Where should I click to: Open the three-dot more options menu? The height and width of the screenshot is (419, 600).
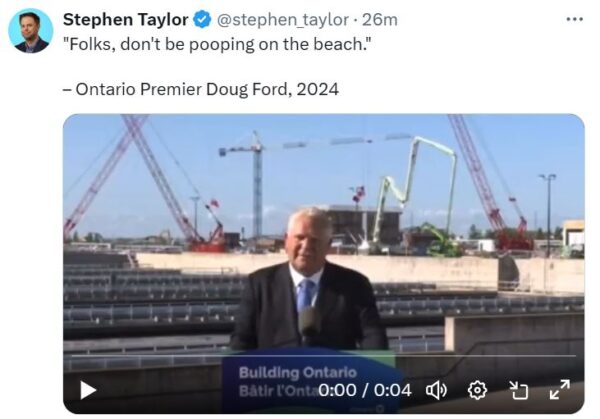click(x=574, y=19)
